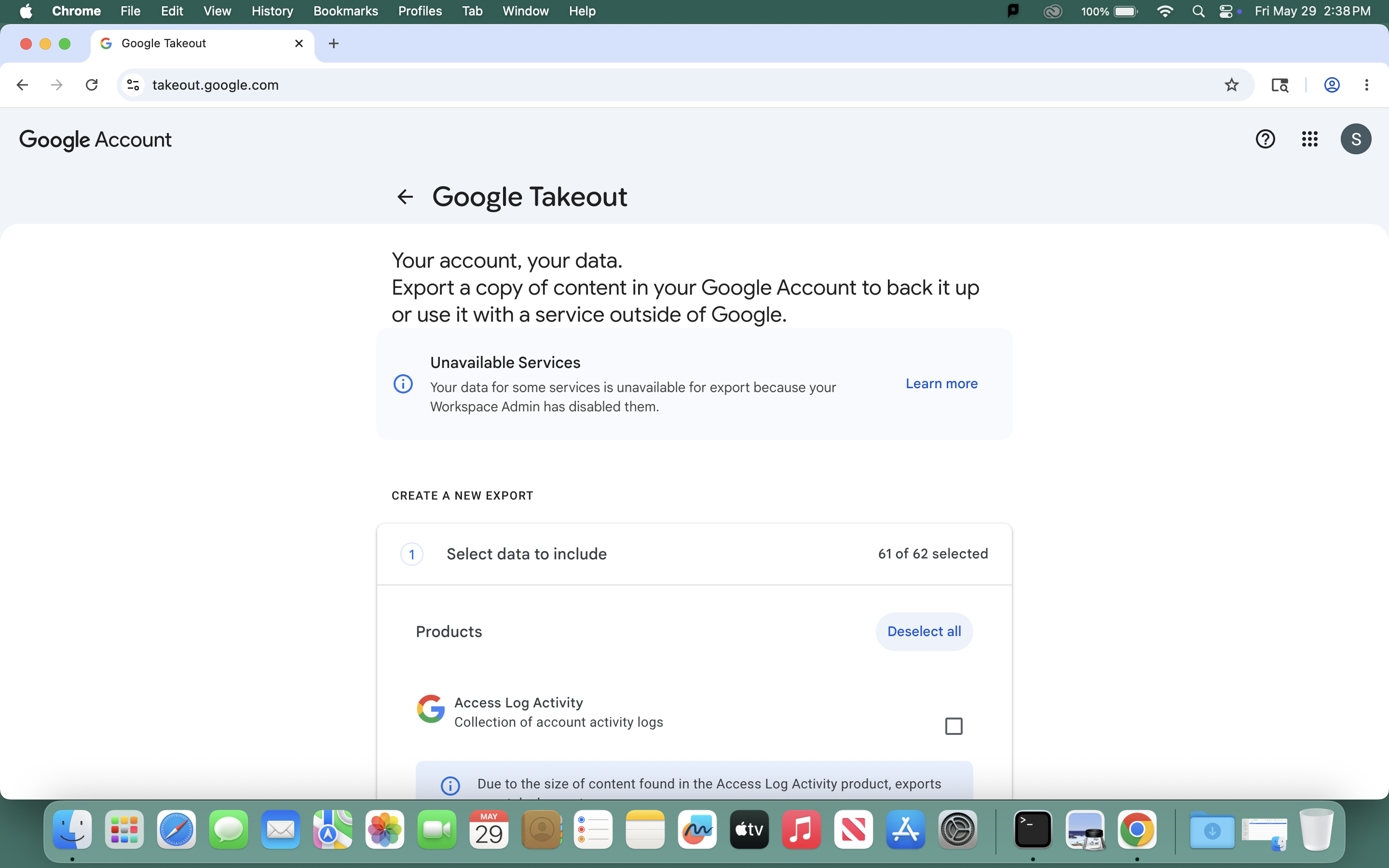The image size is (1389, 868).
Task: Open the battery status menu
Action: (1109, 11)
